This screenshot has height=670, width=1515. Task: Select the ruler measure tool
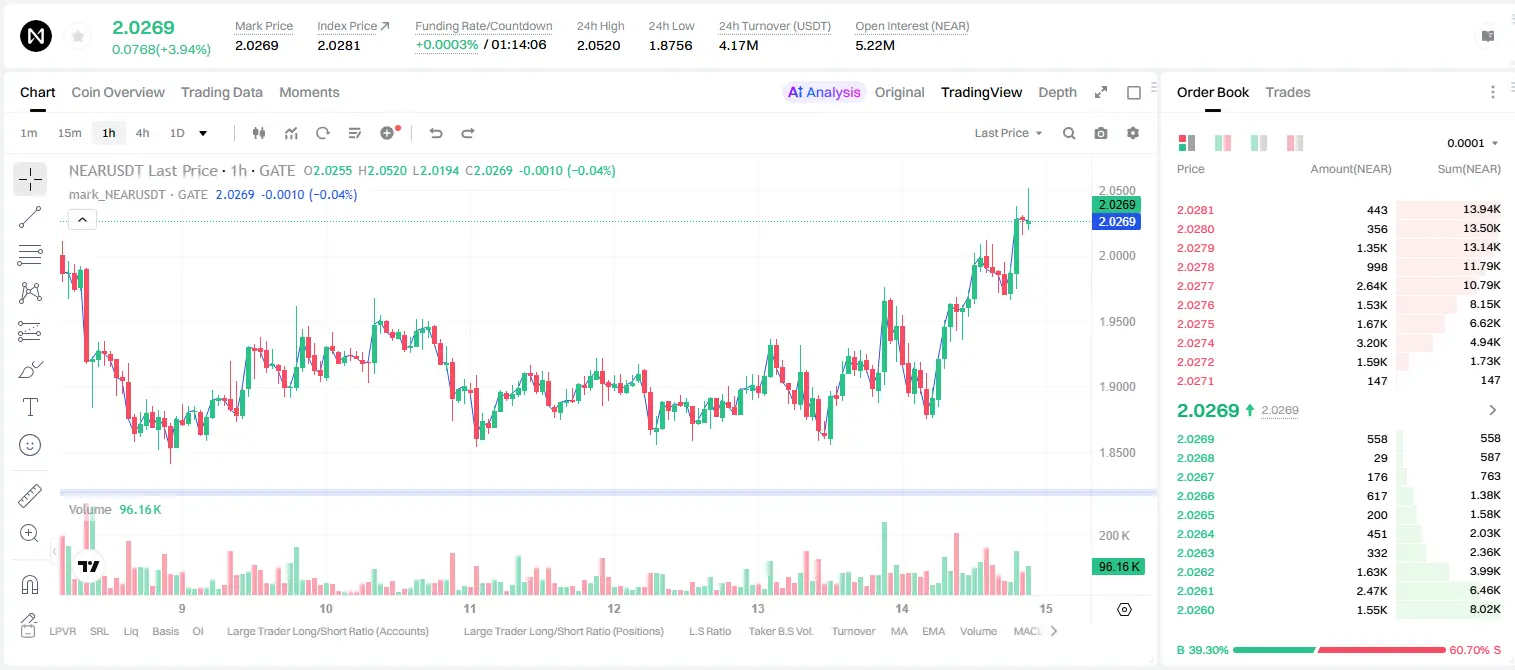tap(30, 495)
